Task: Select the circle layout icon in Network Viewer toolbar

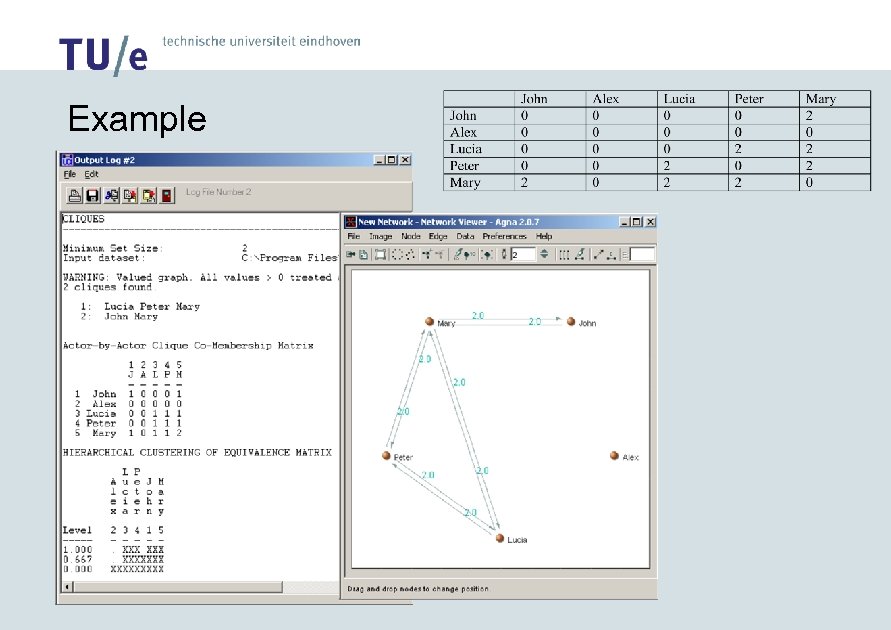Action: click(x=397, y=254)
